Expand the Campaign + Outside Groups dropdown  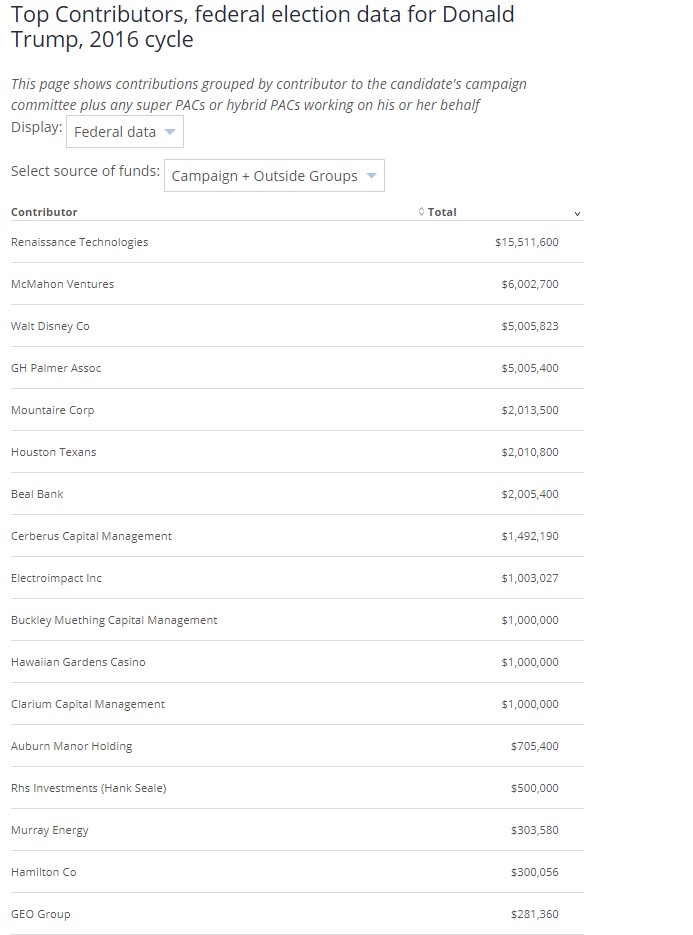point(274,176)
